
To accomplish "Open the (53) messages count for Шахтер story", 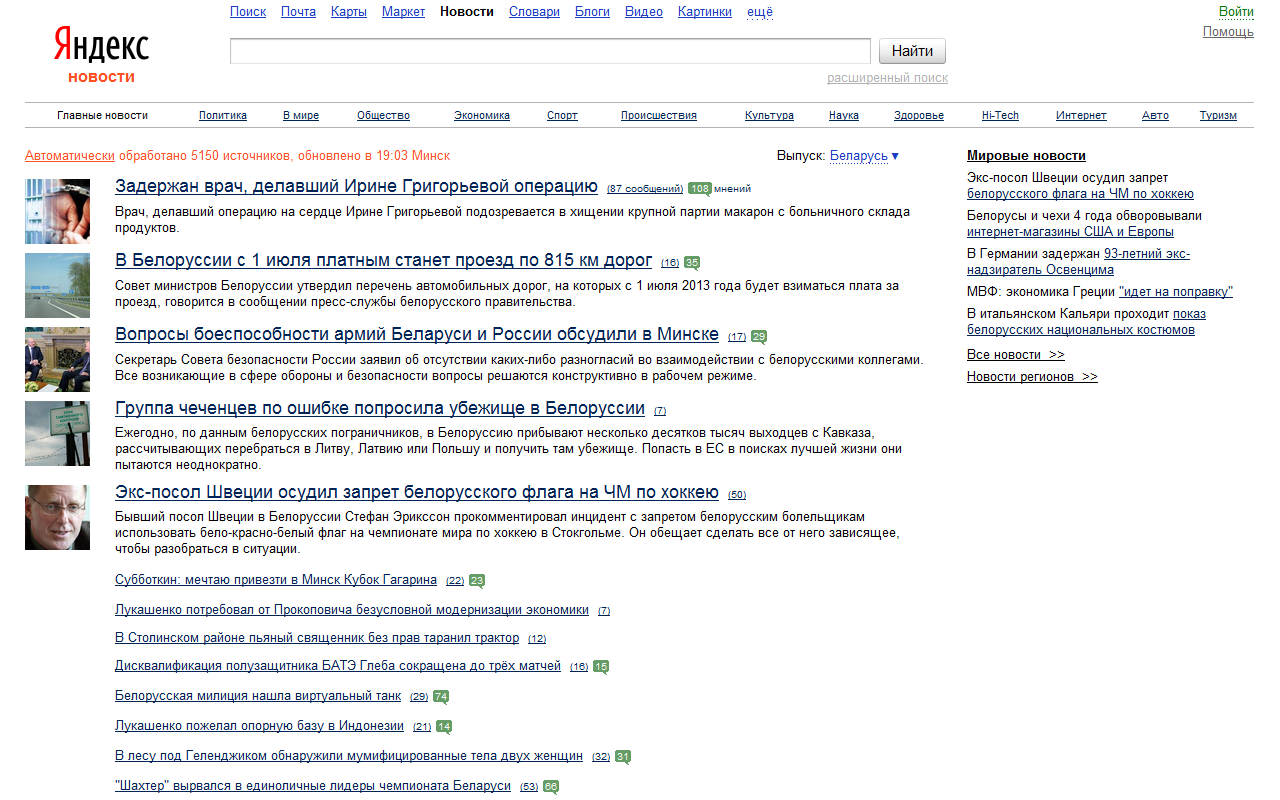I will [x=529, y=787].
